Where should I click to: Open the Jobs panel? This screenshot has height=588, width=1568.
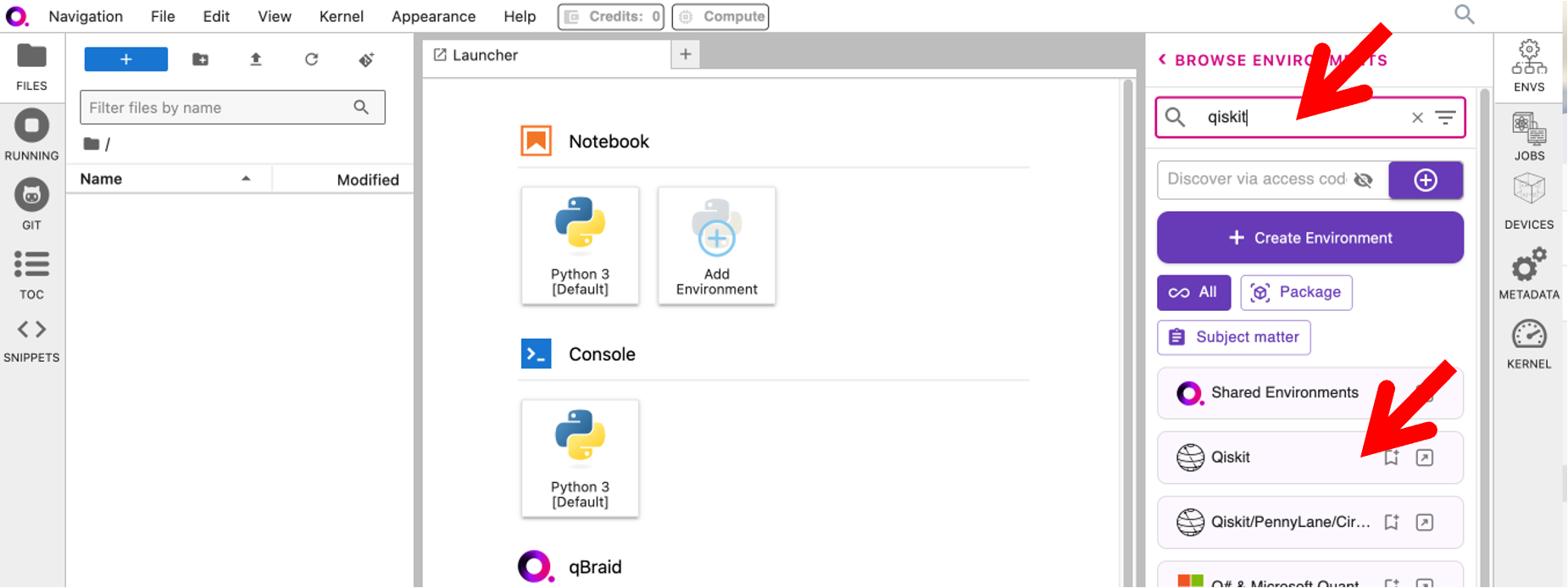[x=1529, y=136]
